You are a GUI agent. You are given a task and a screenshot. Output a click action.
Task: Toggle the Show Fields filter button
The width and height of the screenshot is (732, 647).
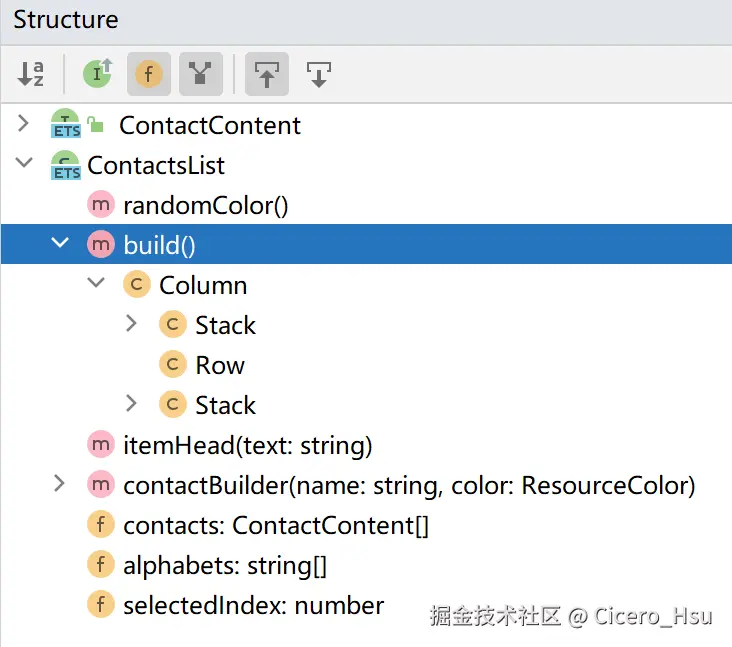point(149,74)
